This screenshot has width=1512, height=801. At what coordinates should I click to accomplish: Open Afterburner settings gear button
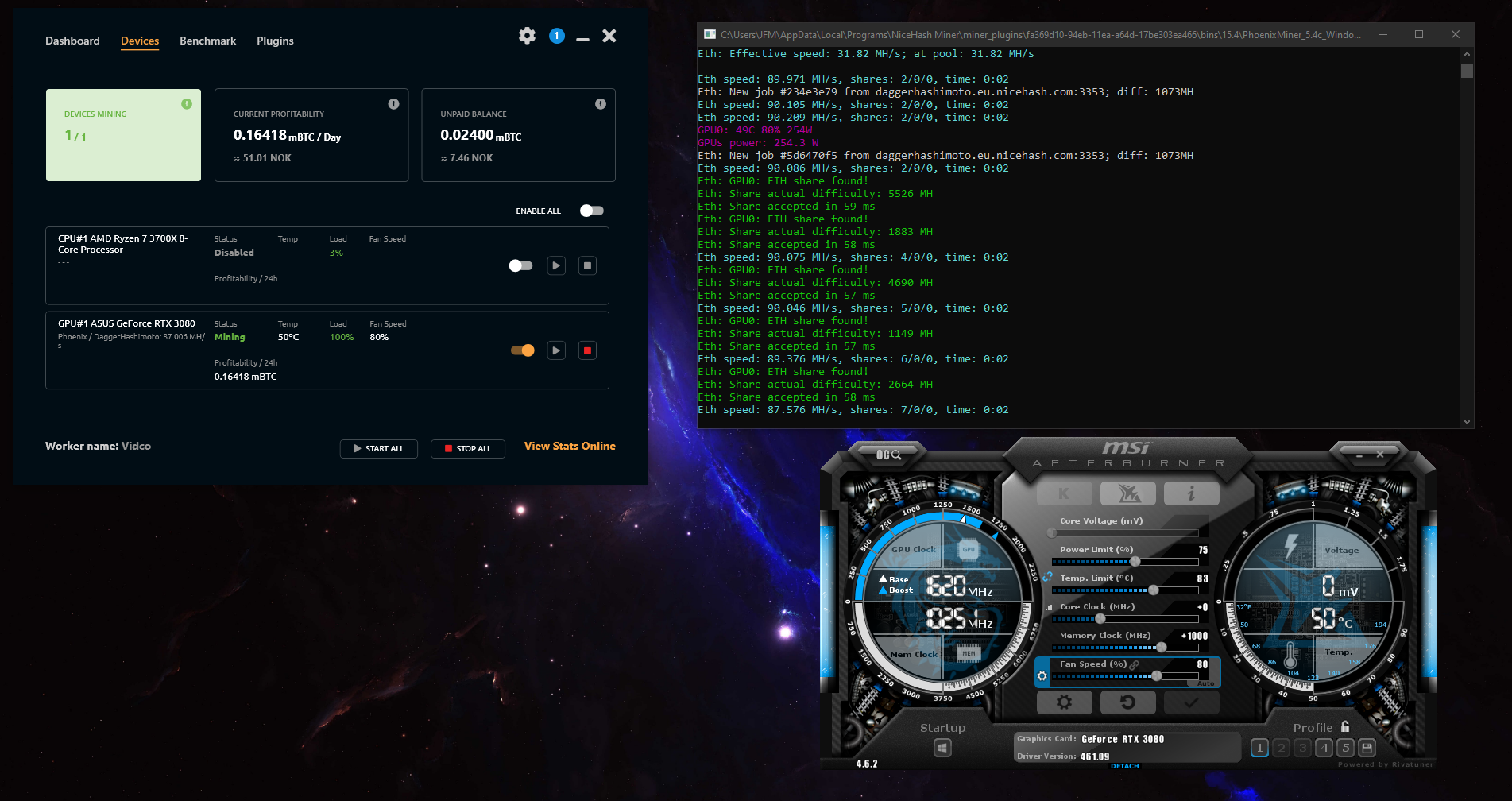1064,702
